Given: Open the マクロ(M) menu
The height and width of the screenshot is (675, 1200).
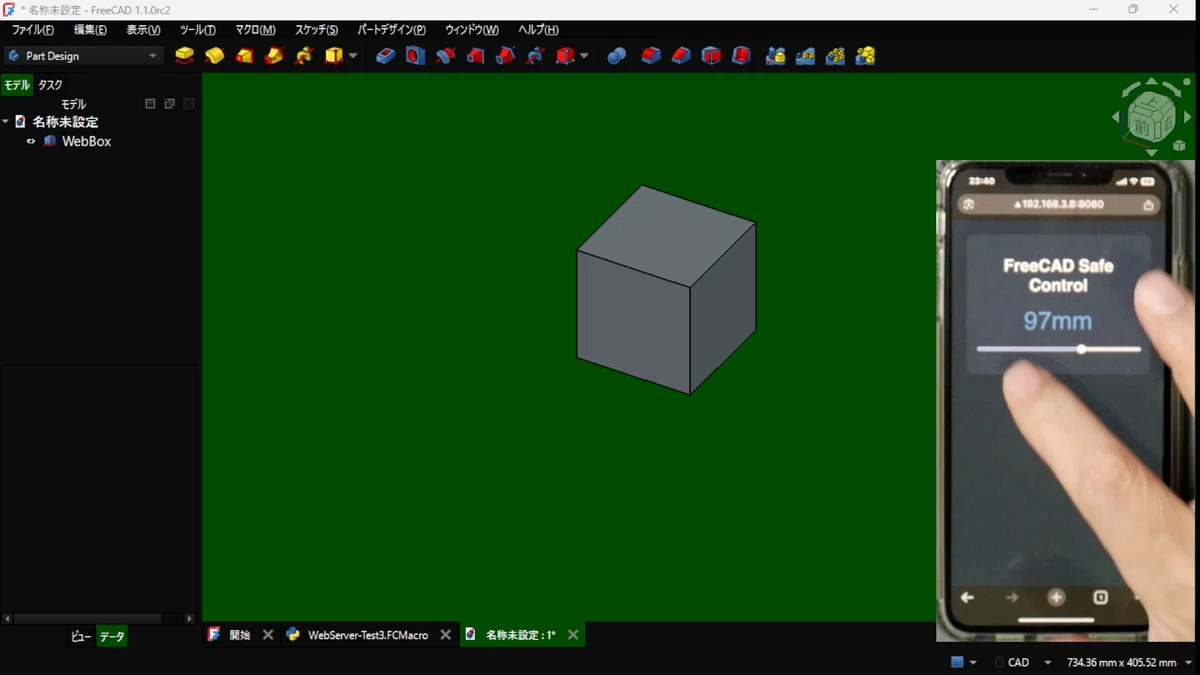Looking at the screenshot, I should 255,30.
